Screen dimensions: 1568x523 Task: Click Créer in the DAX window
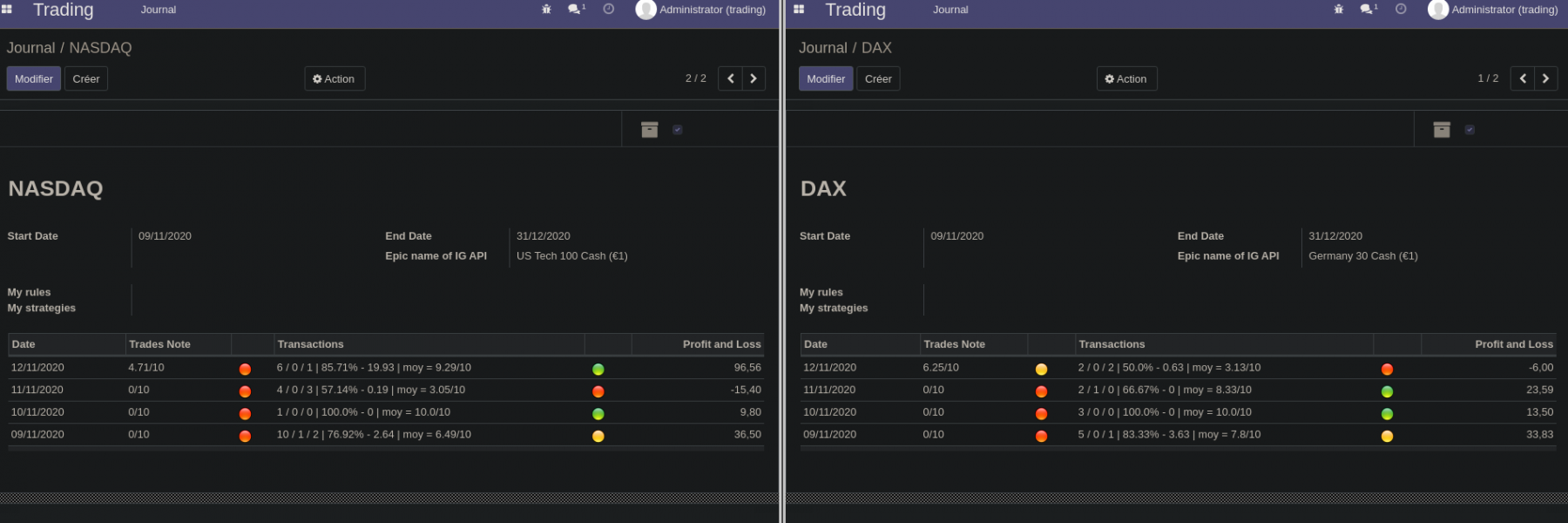[x=878, y=78]
